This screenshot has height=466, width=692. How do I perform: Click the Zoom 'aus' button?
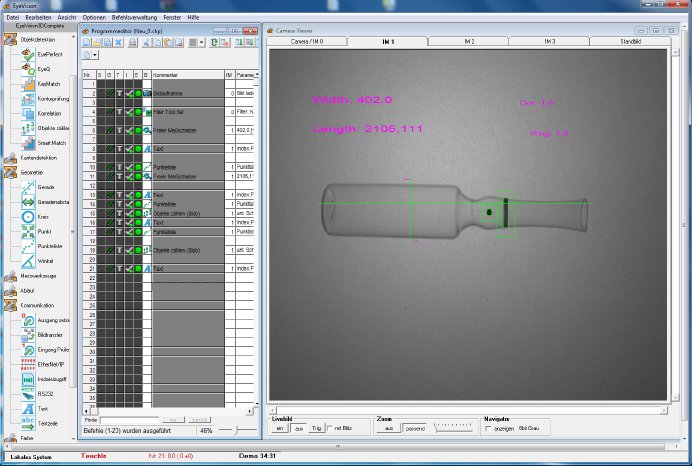(x=389, y=428)
